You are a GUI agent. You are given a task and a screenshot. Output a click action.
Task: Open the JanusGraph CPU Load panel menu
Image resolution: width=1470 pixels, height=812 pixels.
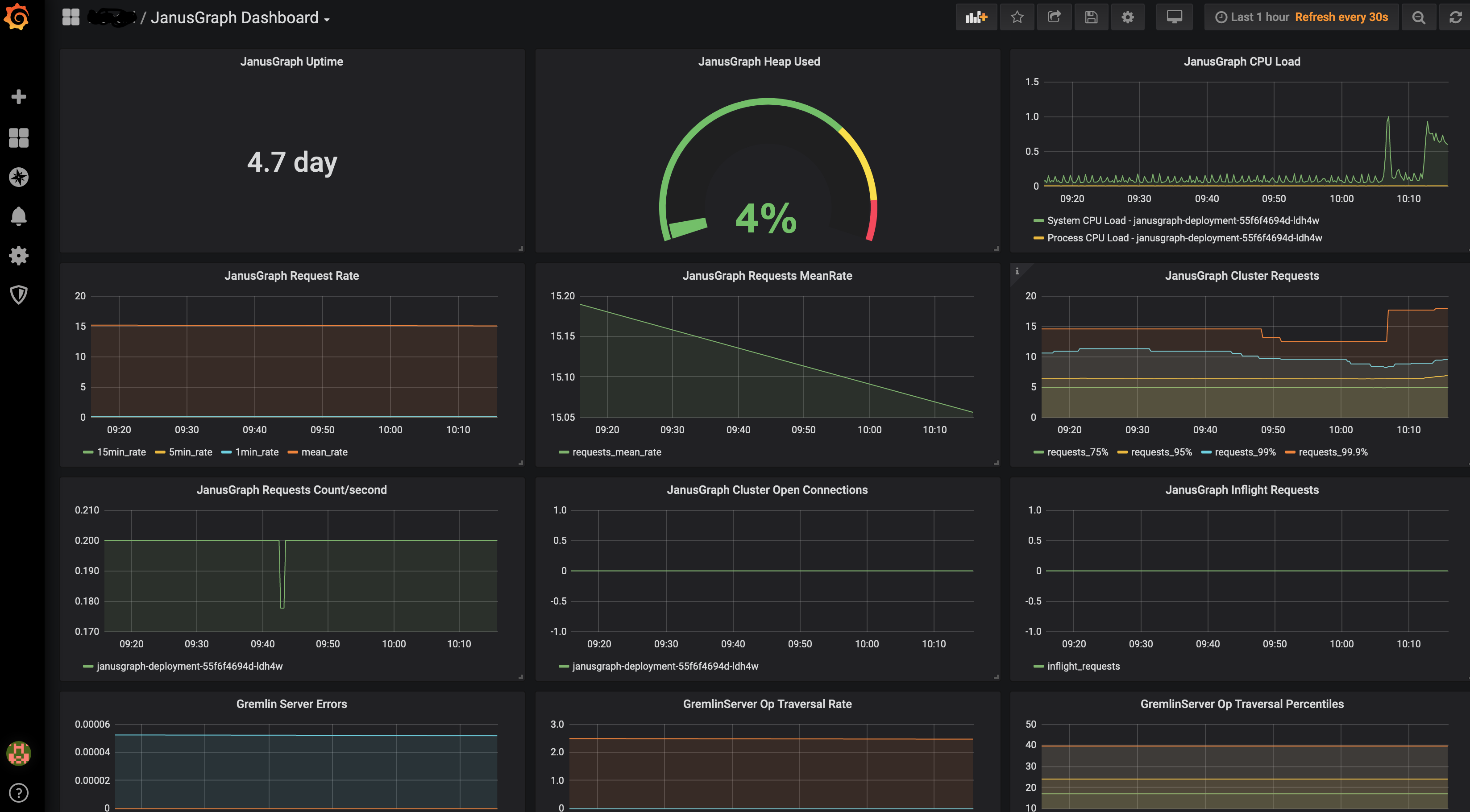(x=1242, y=62)
